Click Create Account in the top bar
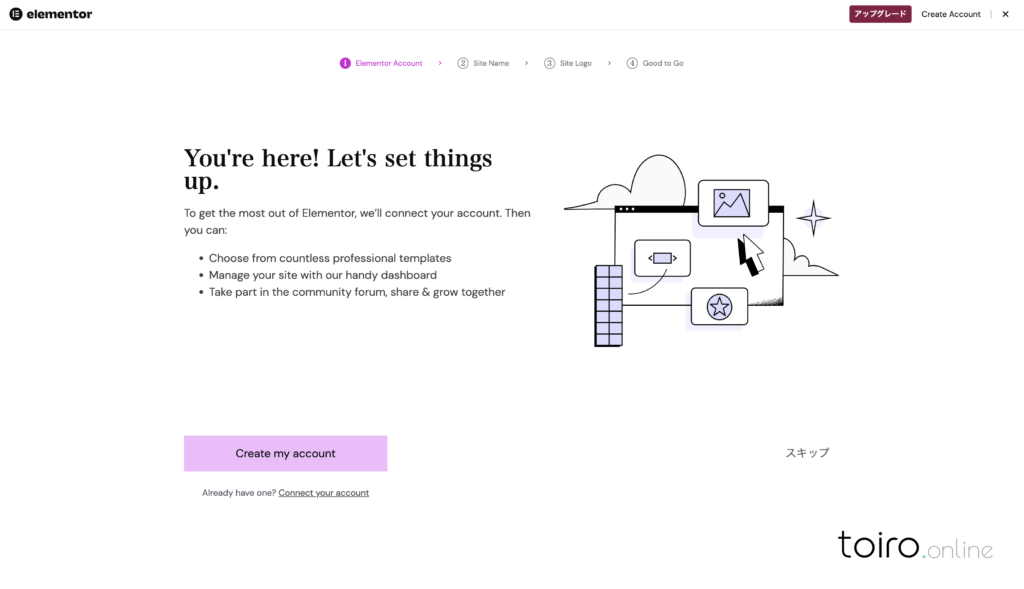 pos(951,14)
